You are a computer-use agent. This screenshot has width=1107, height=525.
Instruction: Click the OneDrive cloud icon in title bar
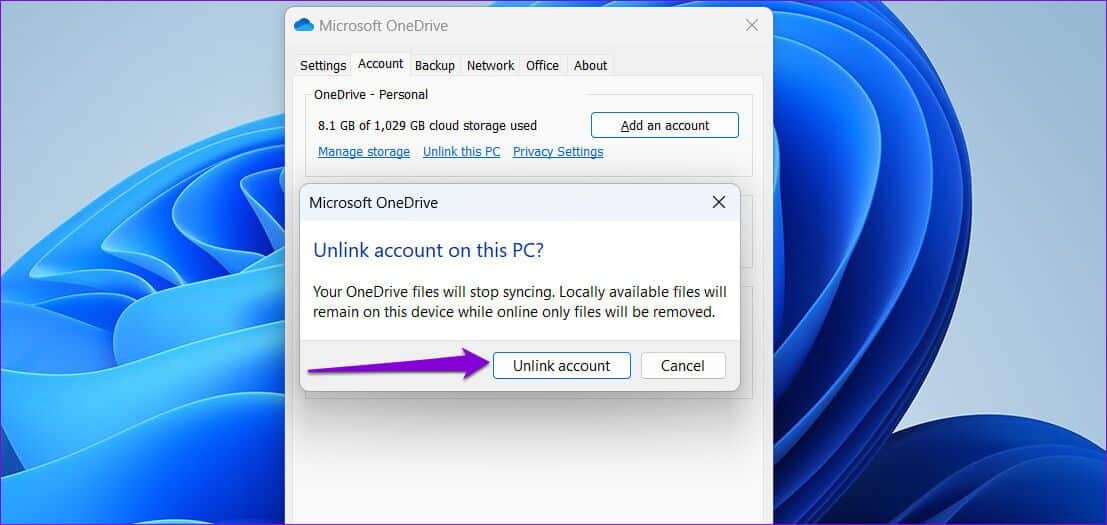point(304,25)
